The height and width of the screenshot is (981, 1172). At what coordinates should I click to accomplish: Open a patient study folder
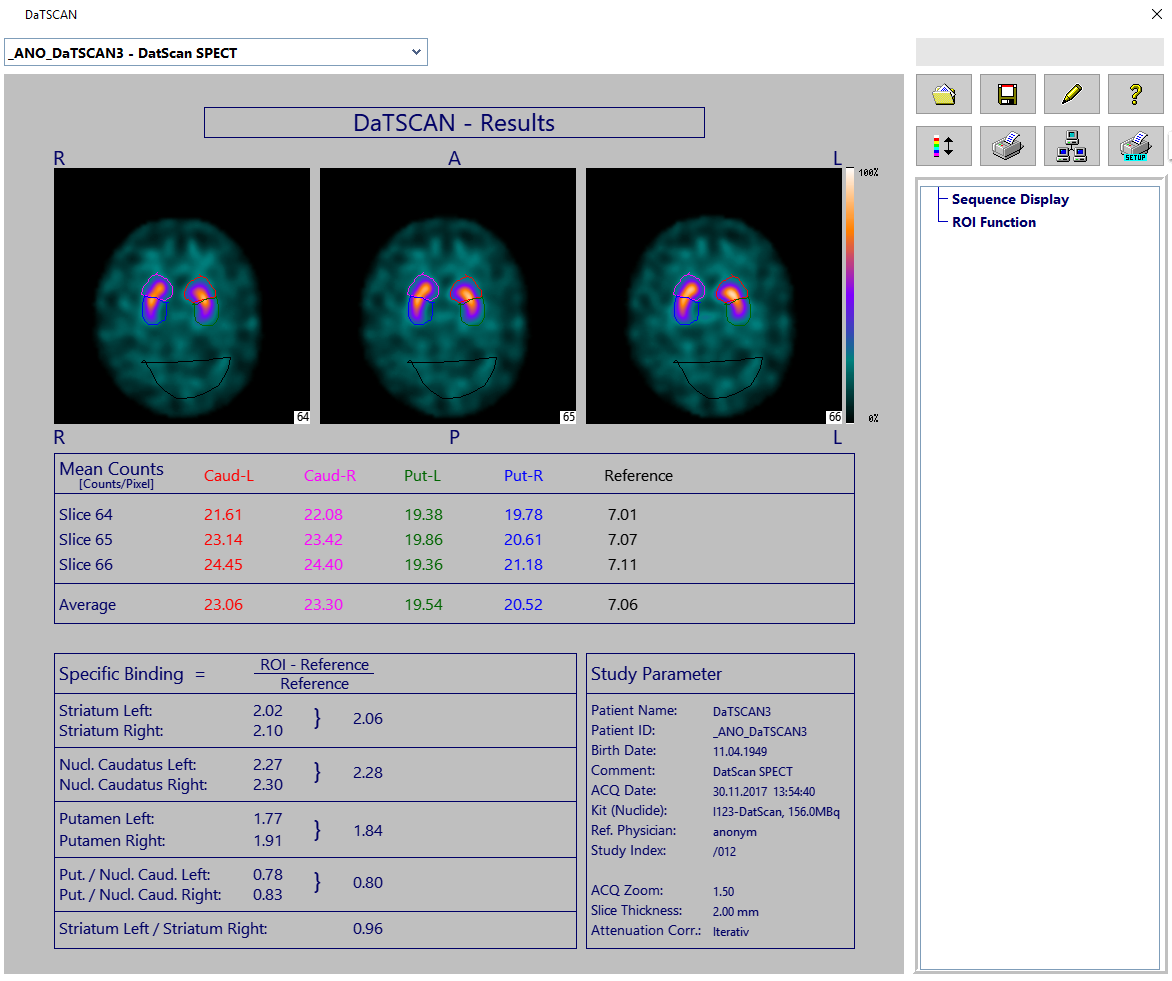944,93
